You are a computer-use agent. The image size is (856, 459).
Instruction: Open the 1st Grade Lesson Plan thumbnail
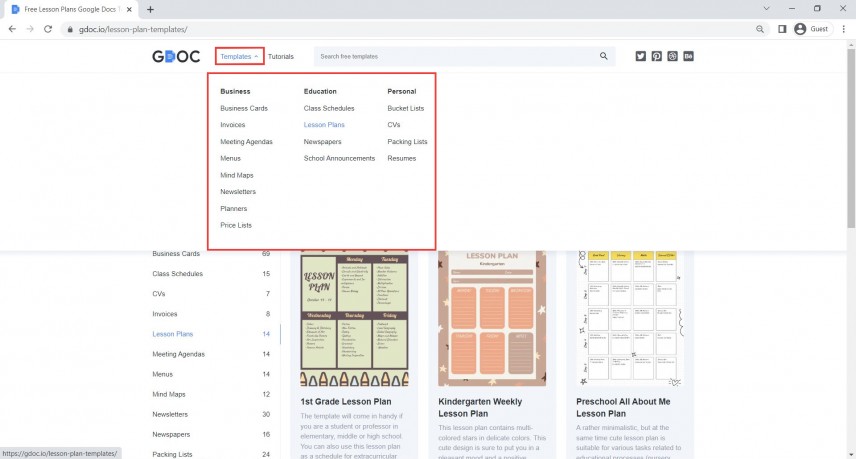(x=354, y=319)
